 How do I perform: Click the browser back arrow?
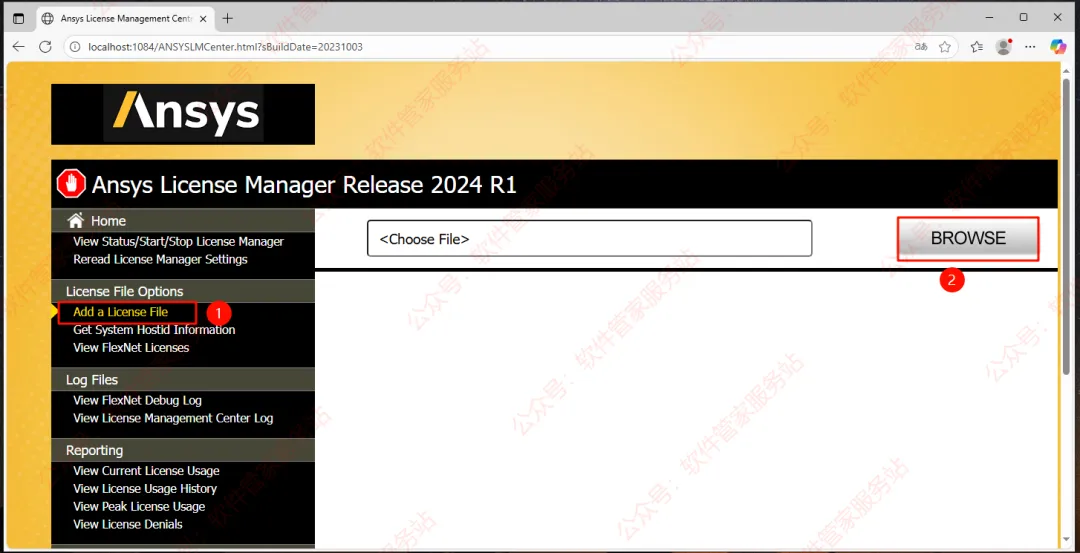[x=19, y=47]
